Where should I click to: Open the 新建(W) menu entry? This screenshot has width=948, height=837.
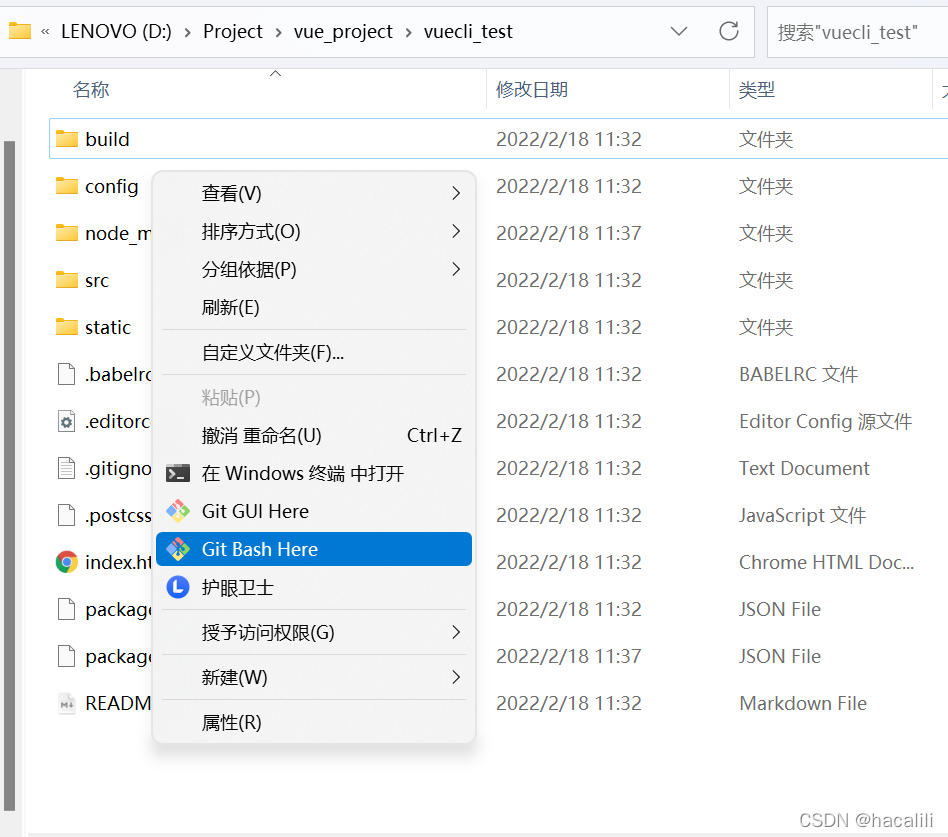(x=314, y=677)
